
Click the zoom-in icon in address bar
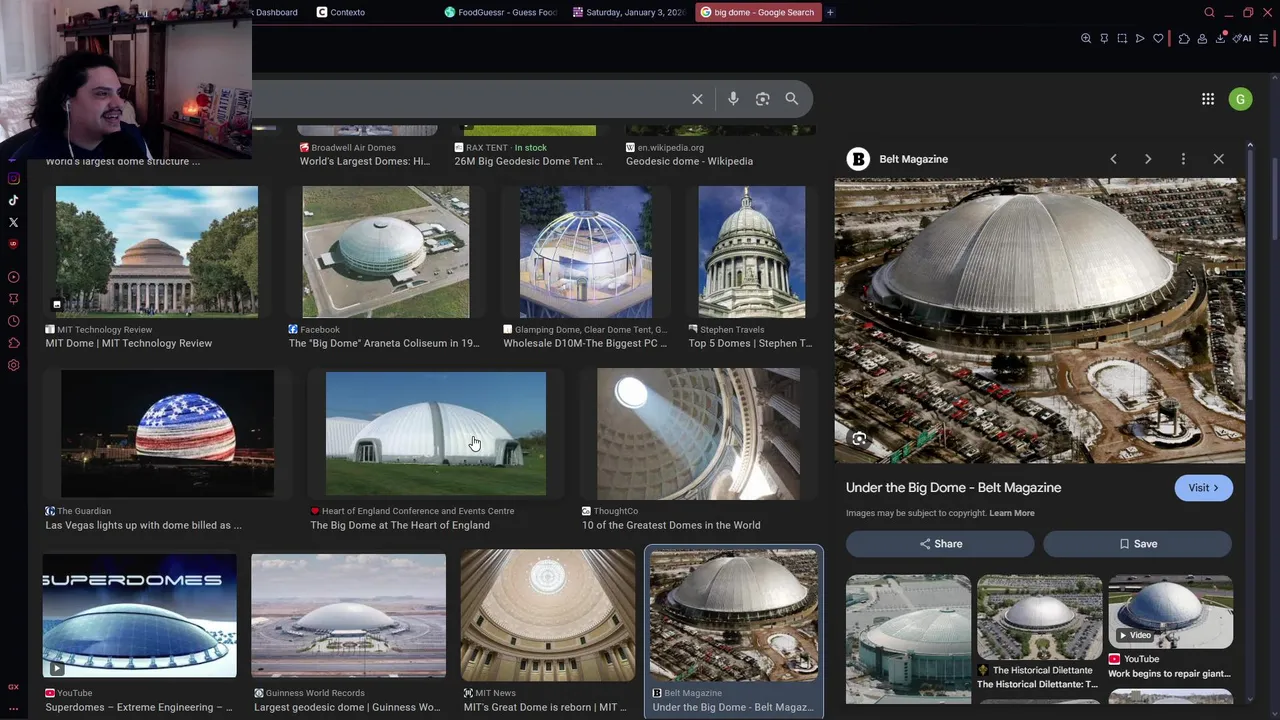(1086, 39)
